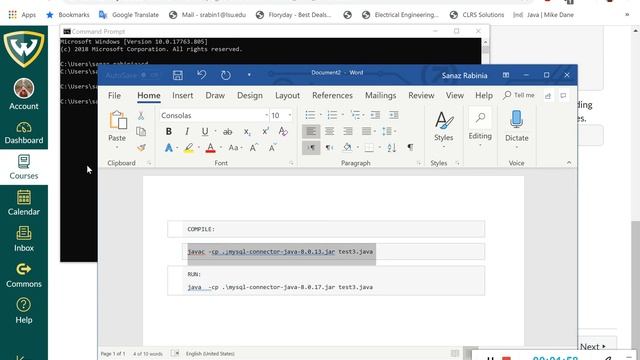The image size is (640, 360).
Task: Click the Multilevel list icon
Action: coord(355,116)
